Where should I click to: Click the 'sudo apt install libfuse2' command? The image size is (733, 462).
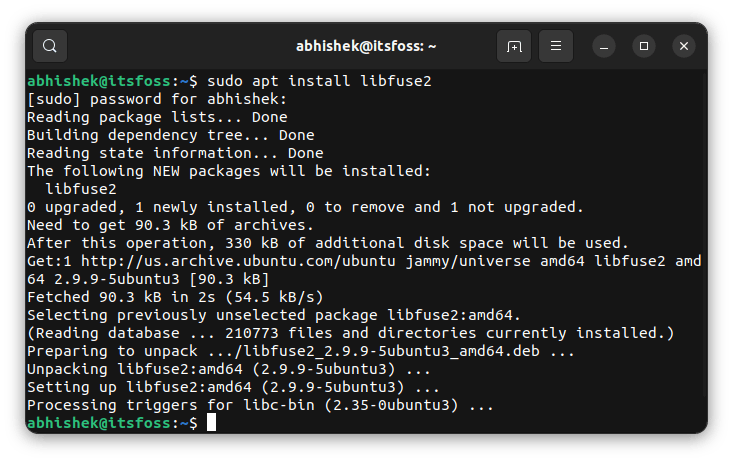[x=319, y=80]
